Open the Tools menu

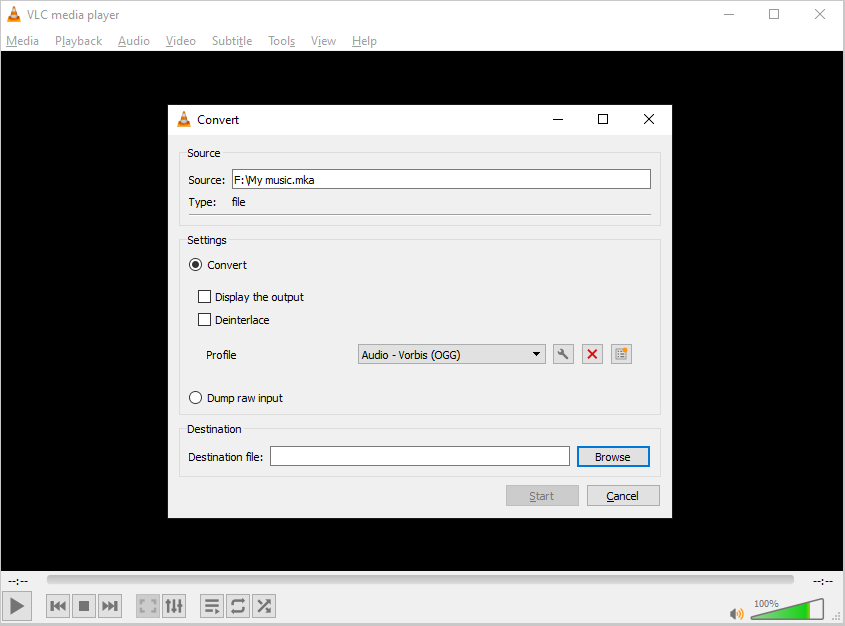281,41
